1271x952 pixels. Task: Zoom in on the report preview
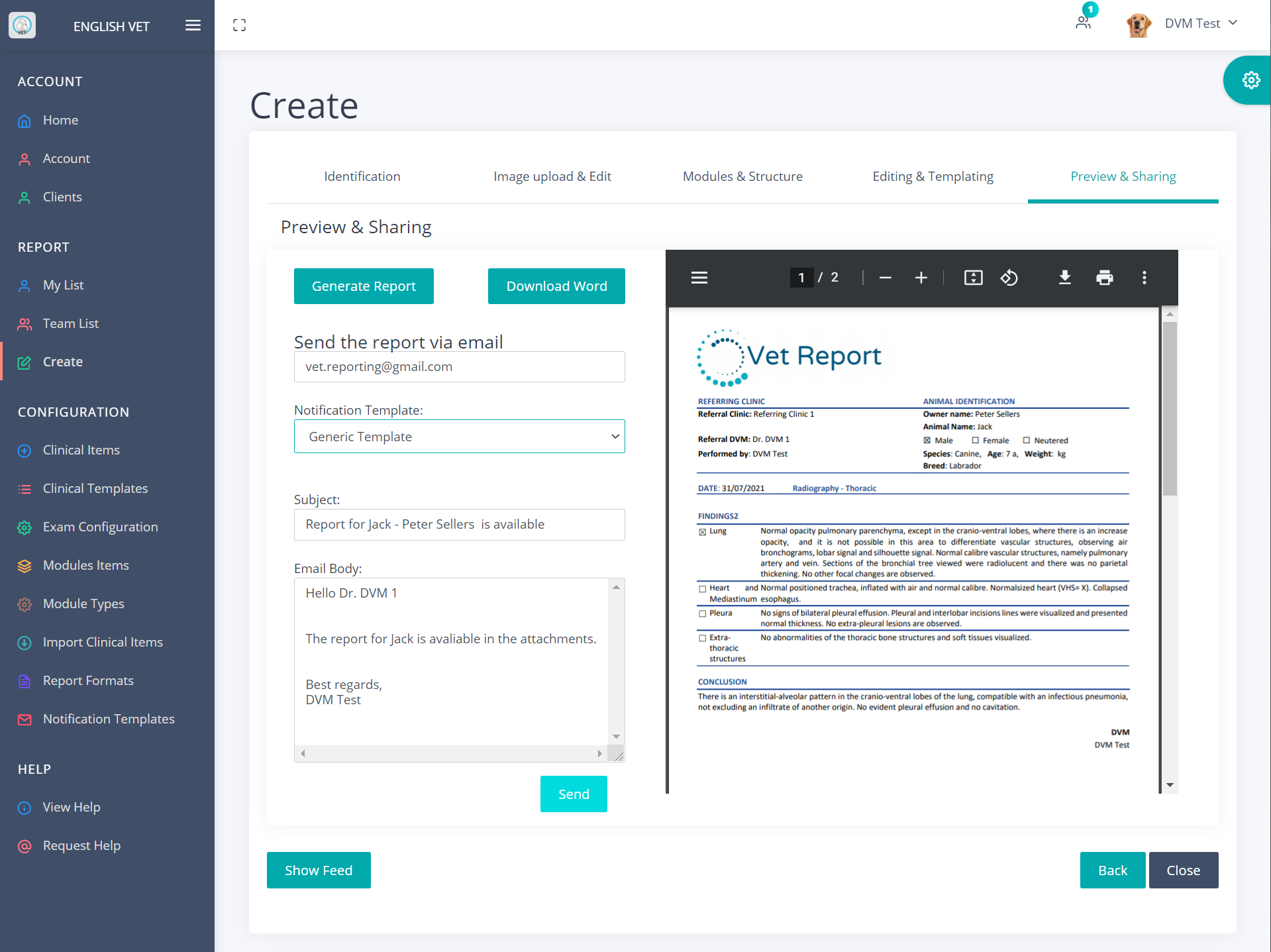tap(921, 278)
